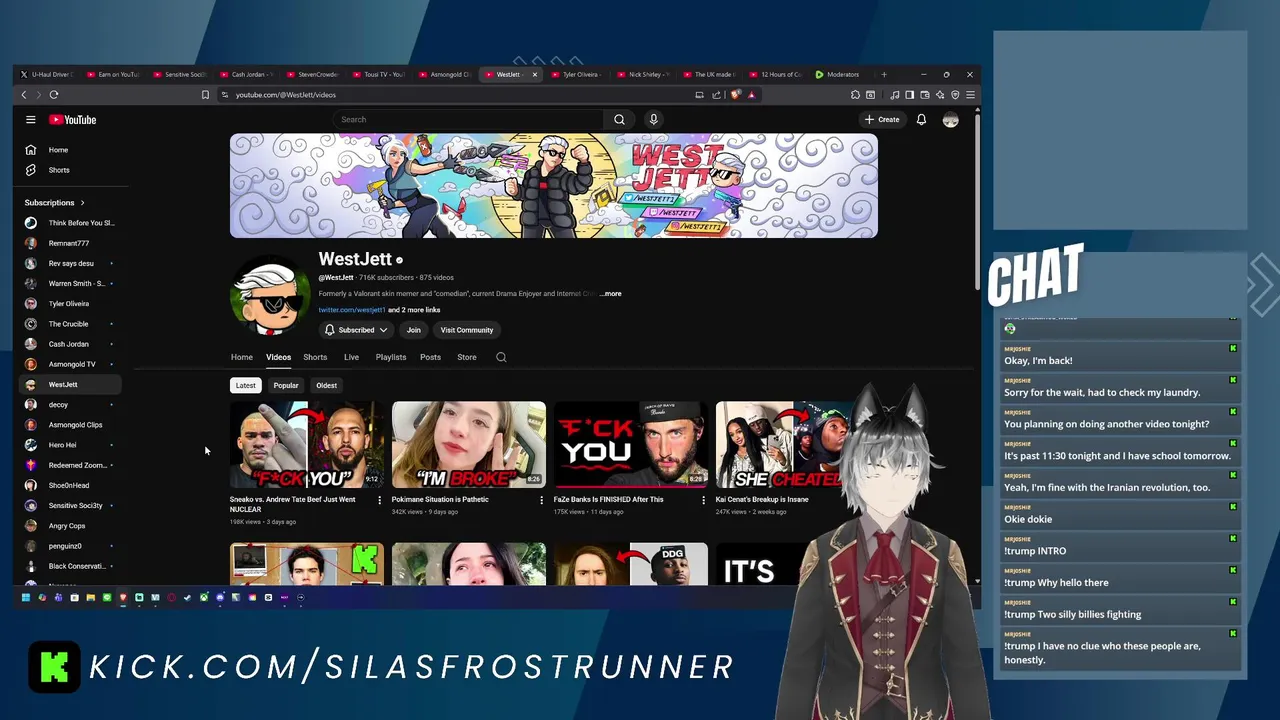Open the browser extensions puzzle icon
1280x720 pixels.
855,95
